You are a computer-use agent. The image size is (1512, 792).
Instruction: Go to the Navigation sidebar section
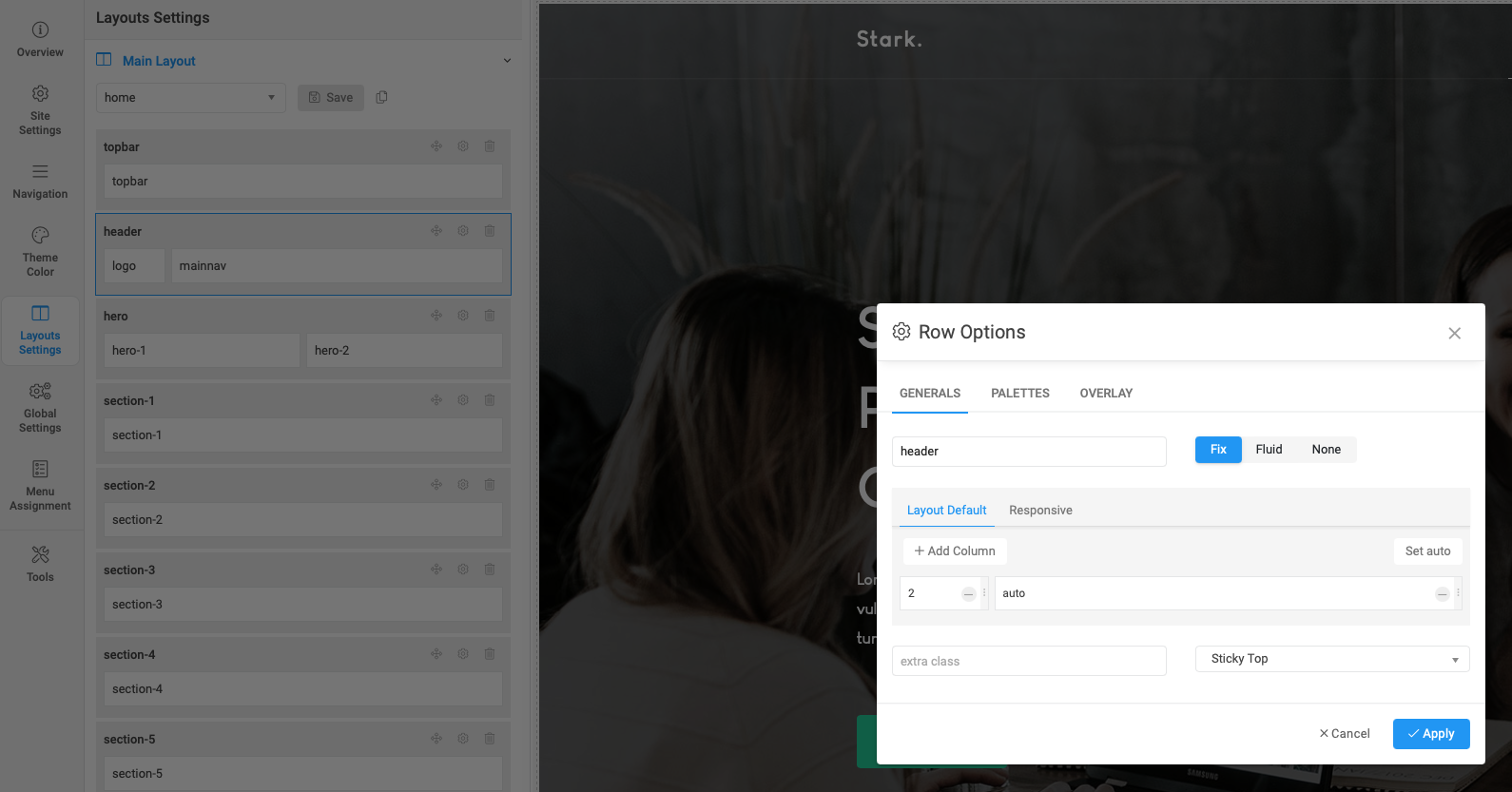click(x=40, y=182)
